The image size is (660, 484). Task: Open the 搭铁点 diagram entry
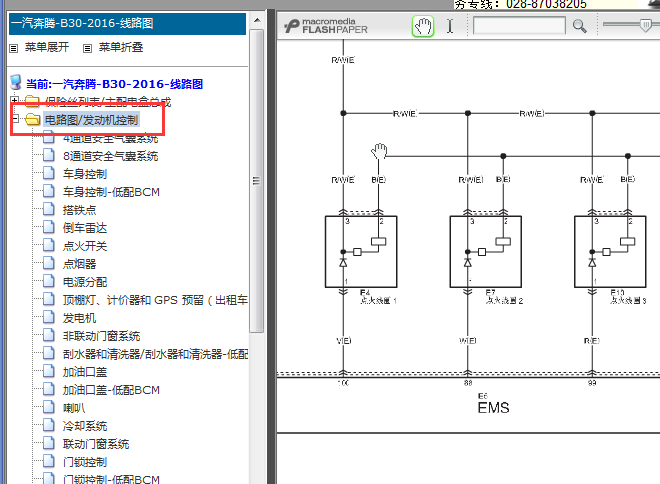pos(79,210)
